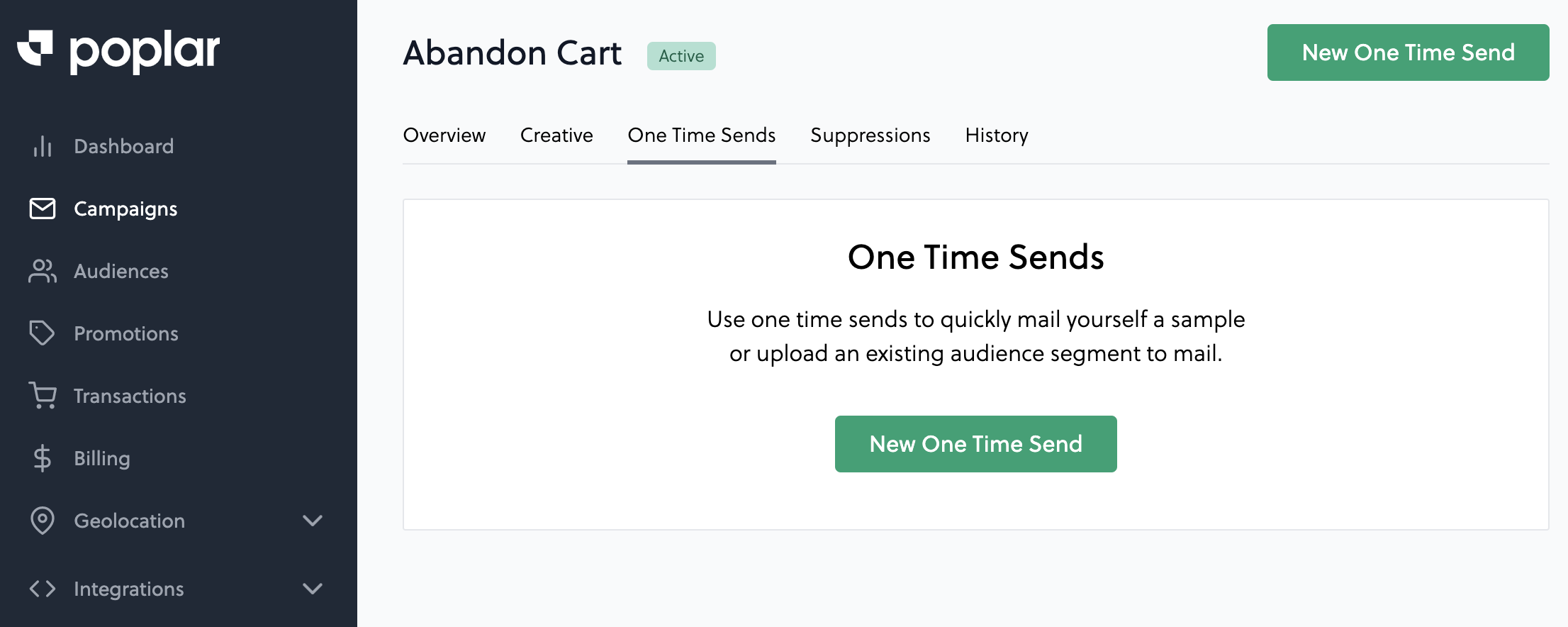Click the Transactions cart icon
The width and height of the screenshot is (1568, 627).
click(x=43, y=396)
